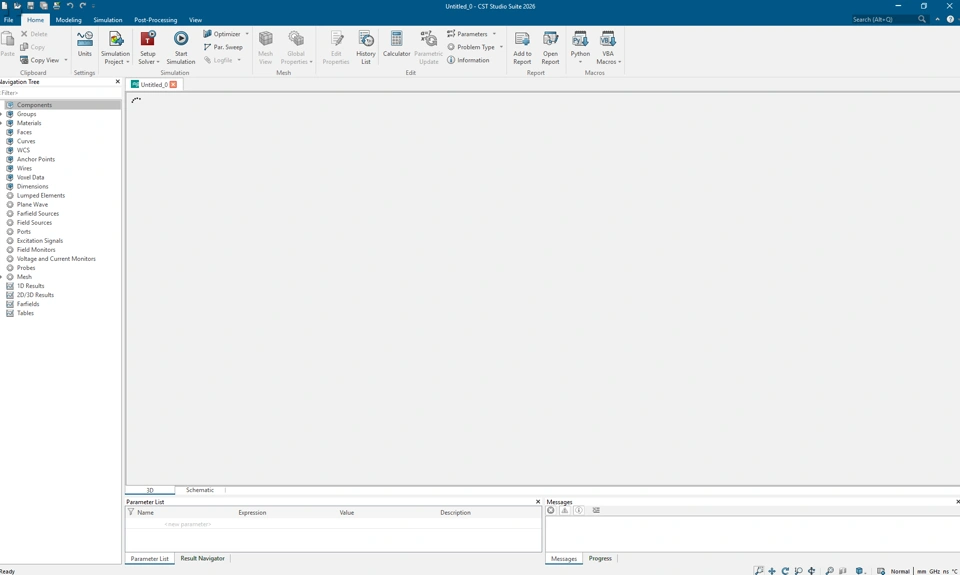Click the redo arrow
The image size is (960, 575).
coord(83,6)
